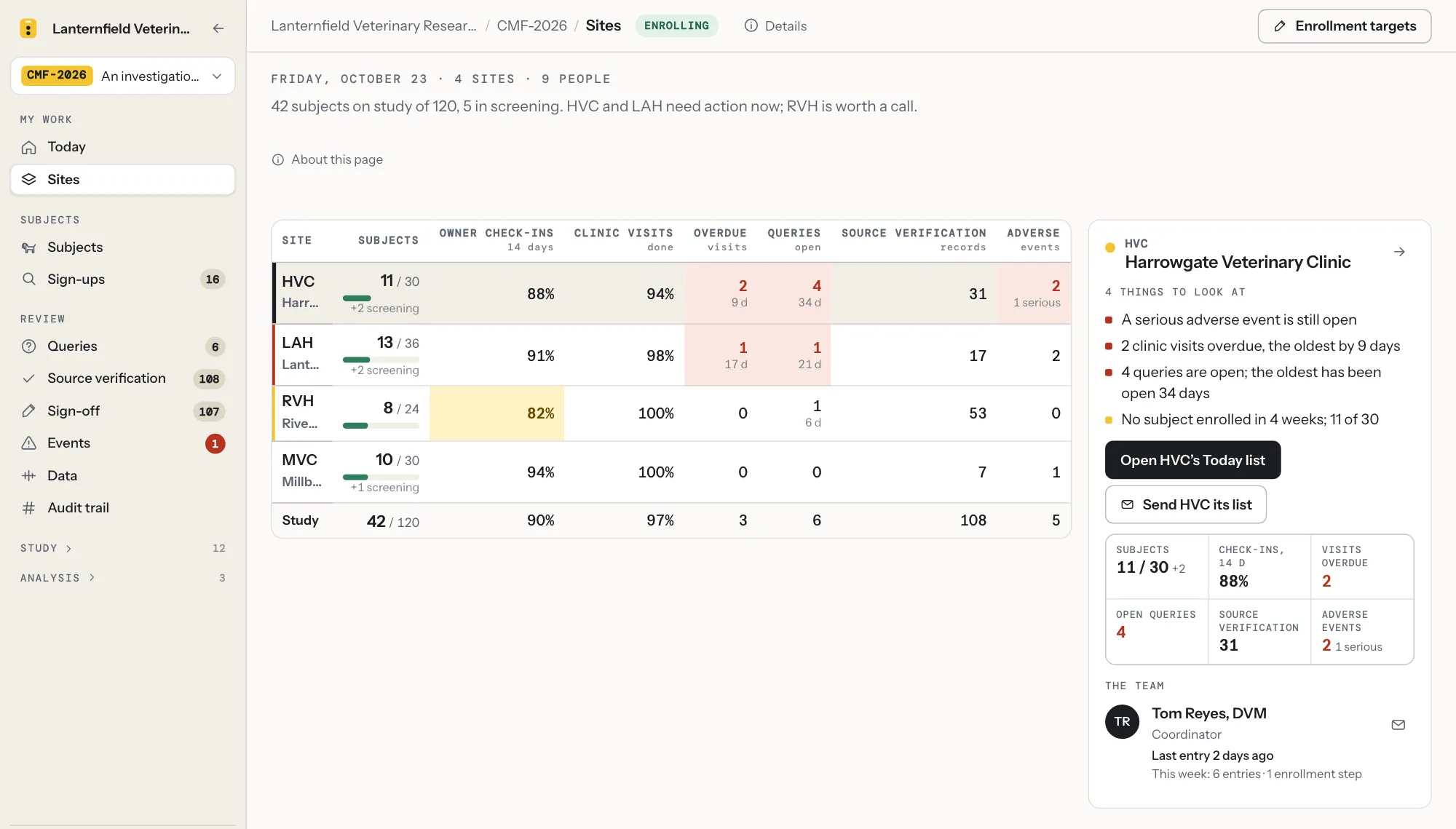Select the MVC site row

pos(671,472)
